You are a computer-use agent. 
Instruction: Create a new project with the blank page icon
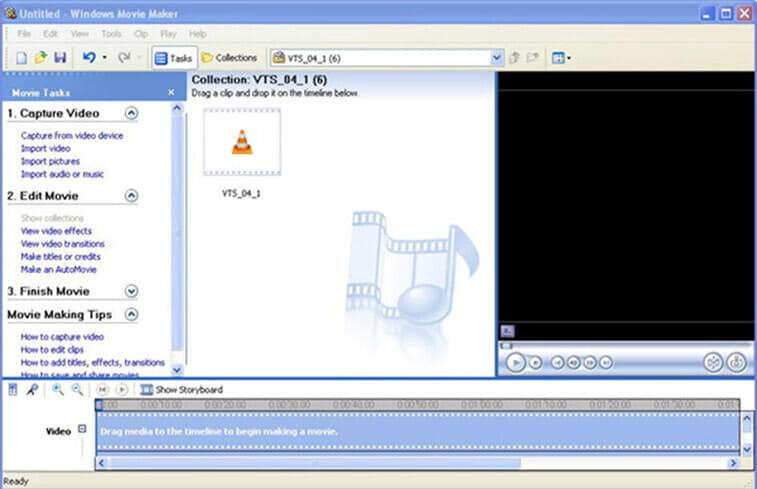tap(21, 58)
